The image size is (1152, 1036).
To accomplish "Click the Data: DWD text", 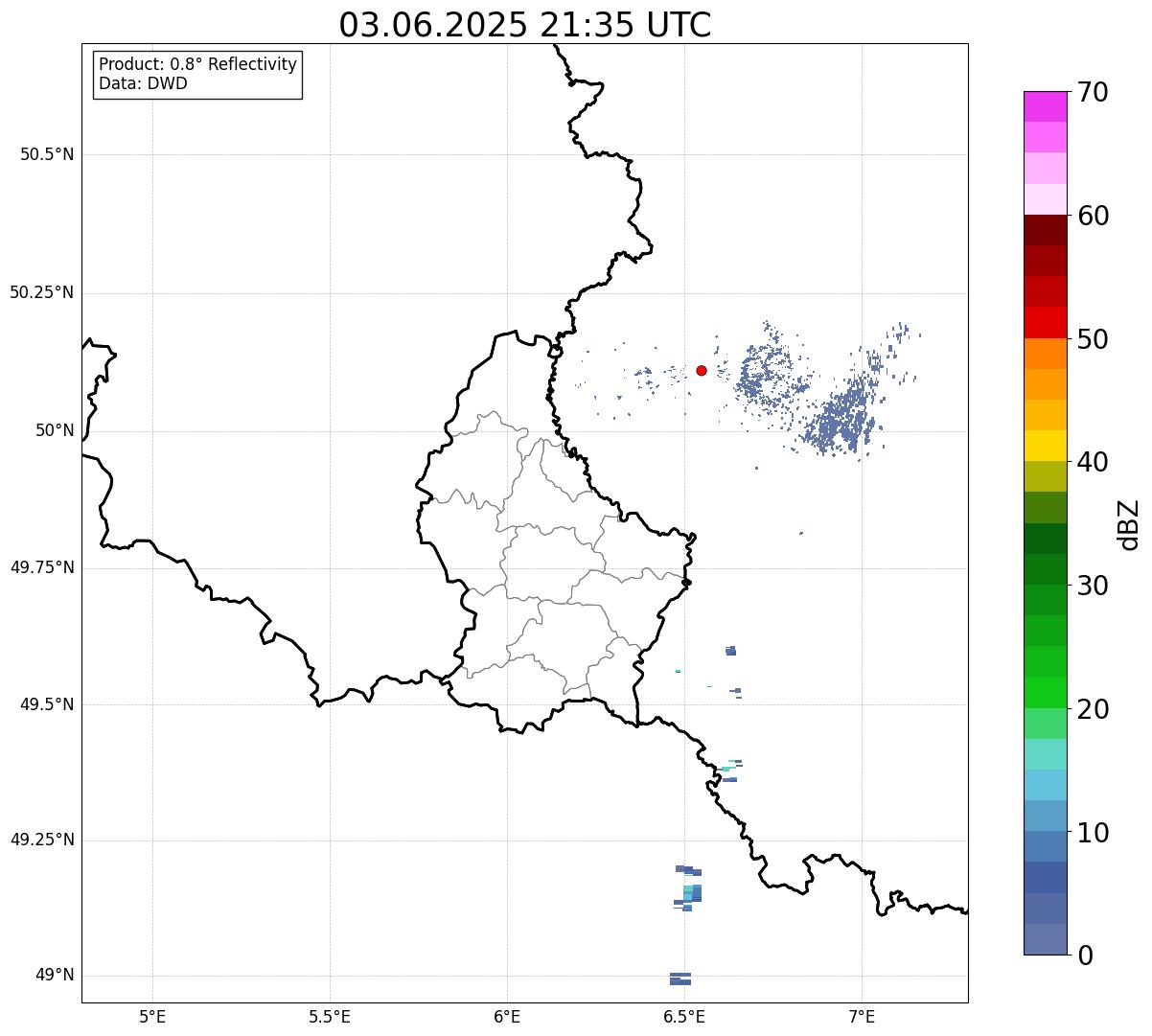I will [144, 83].
